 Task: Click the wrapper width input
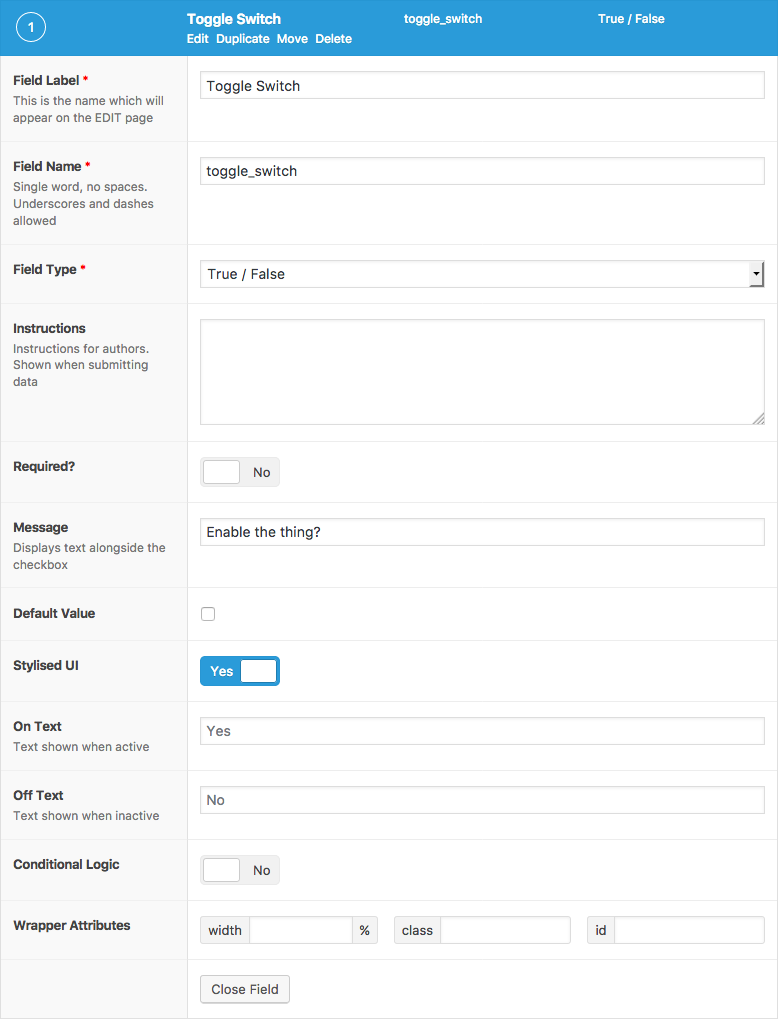301,930
